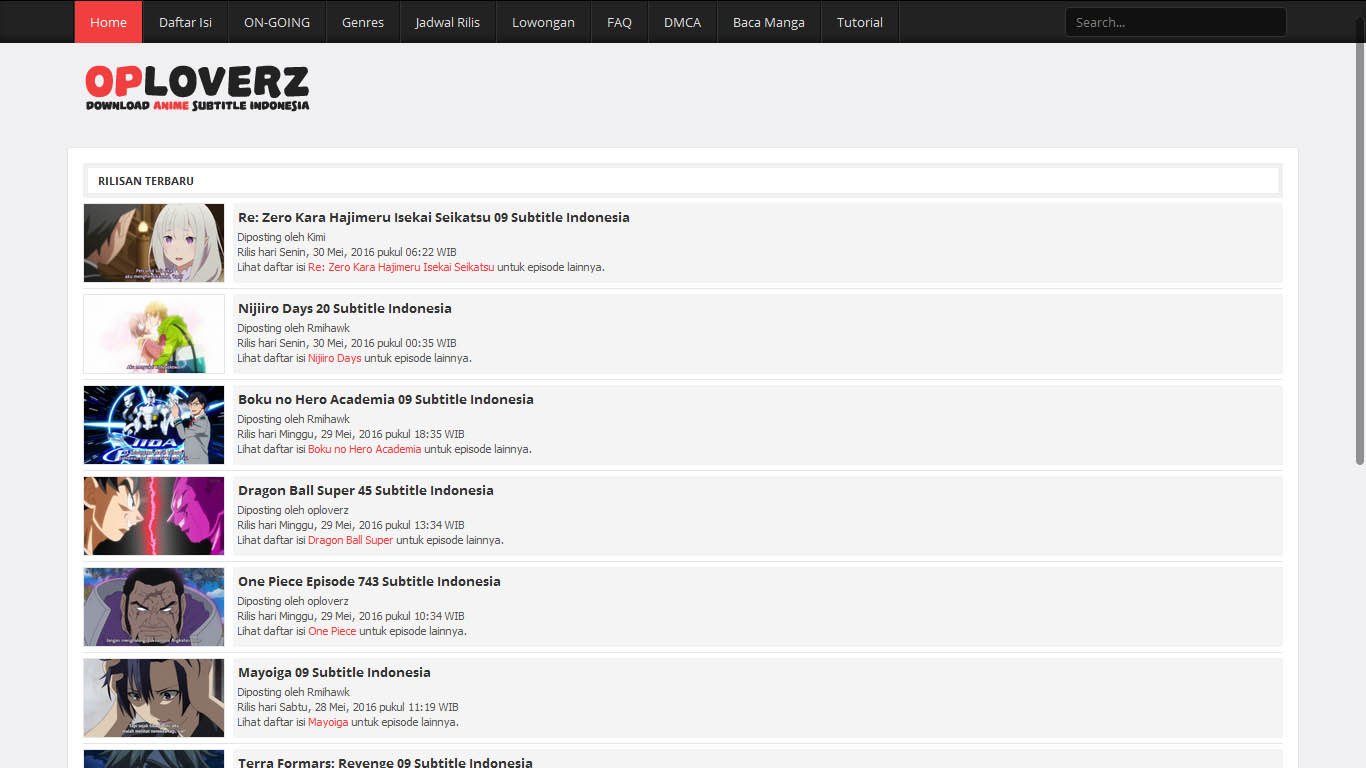This screenshot has height=768, width=1366.
Task: Open red One Piece list link
Action: [x=332, y=631]
